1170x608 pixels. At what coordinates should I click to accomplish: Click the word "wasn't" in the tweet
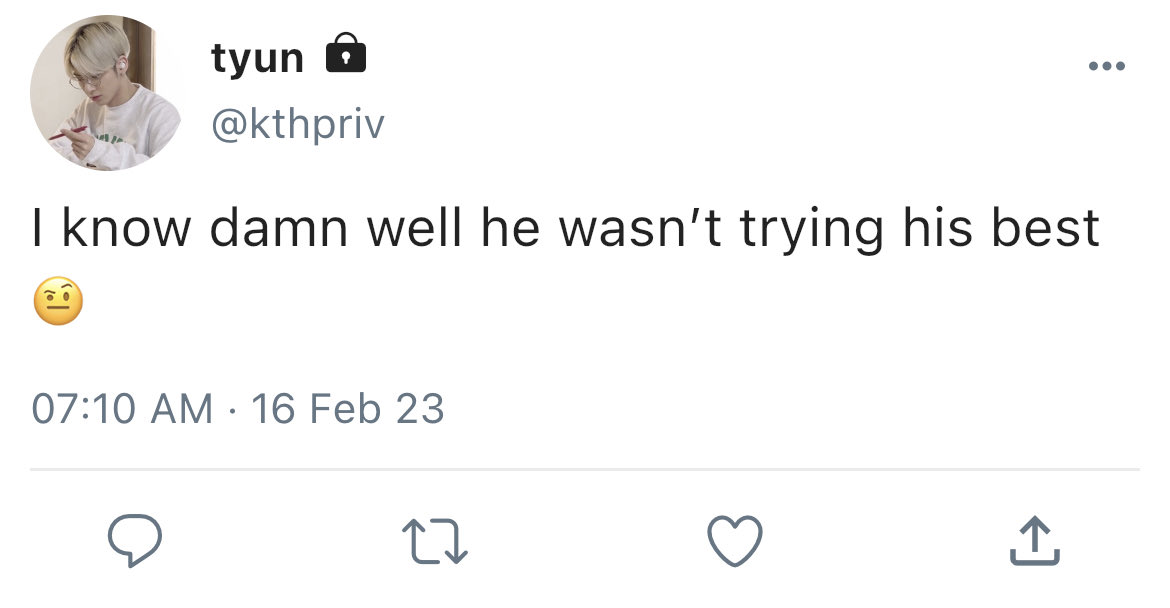pos(641,228)
